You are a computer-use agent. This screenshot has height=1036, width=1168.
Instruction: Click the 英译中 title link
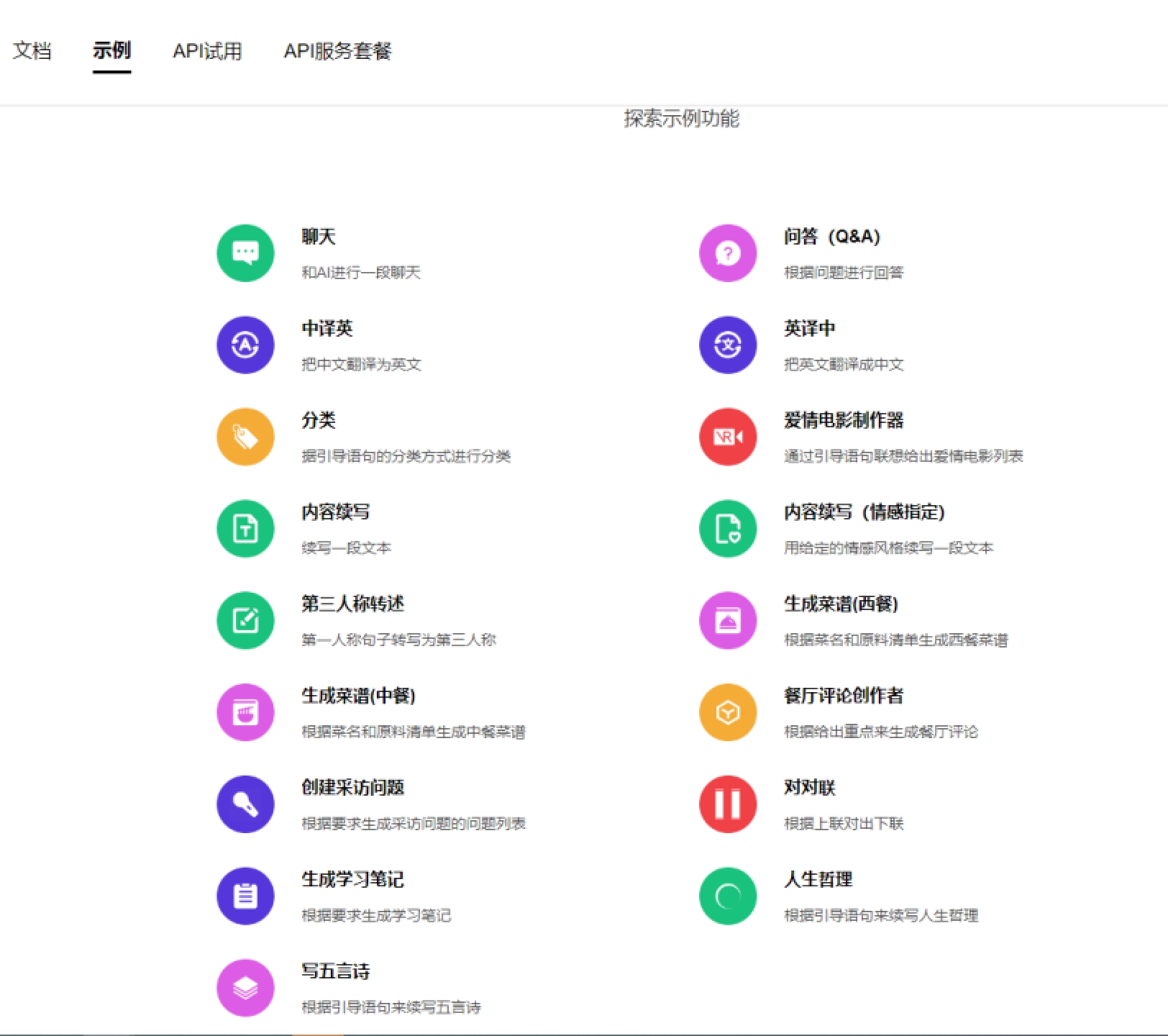(810, 329)
